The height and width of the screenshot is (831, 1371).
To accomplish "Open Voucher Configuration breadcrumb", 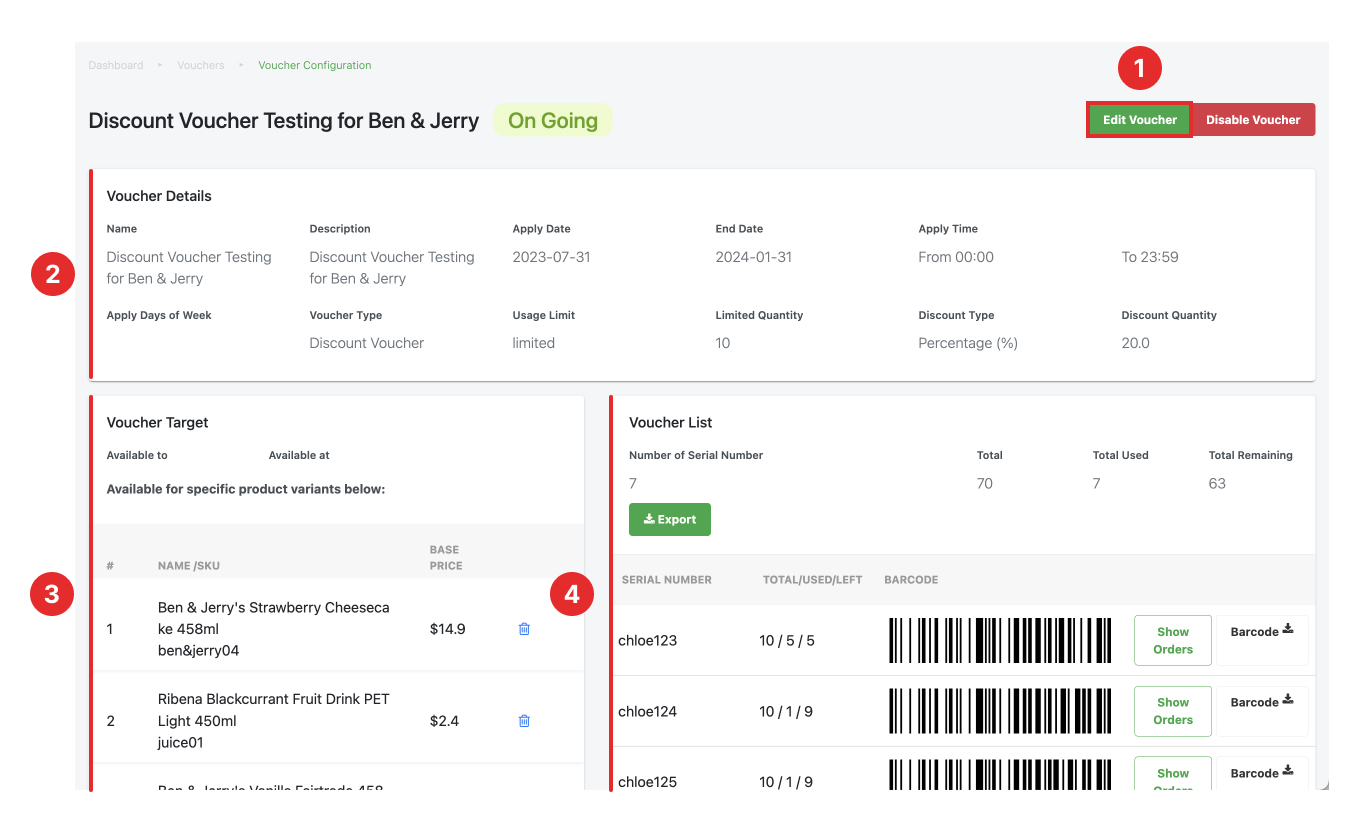I will click(315, 65).
